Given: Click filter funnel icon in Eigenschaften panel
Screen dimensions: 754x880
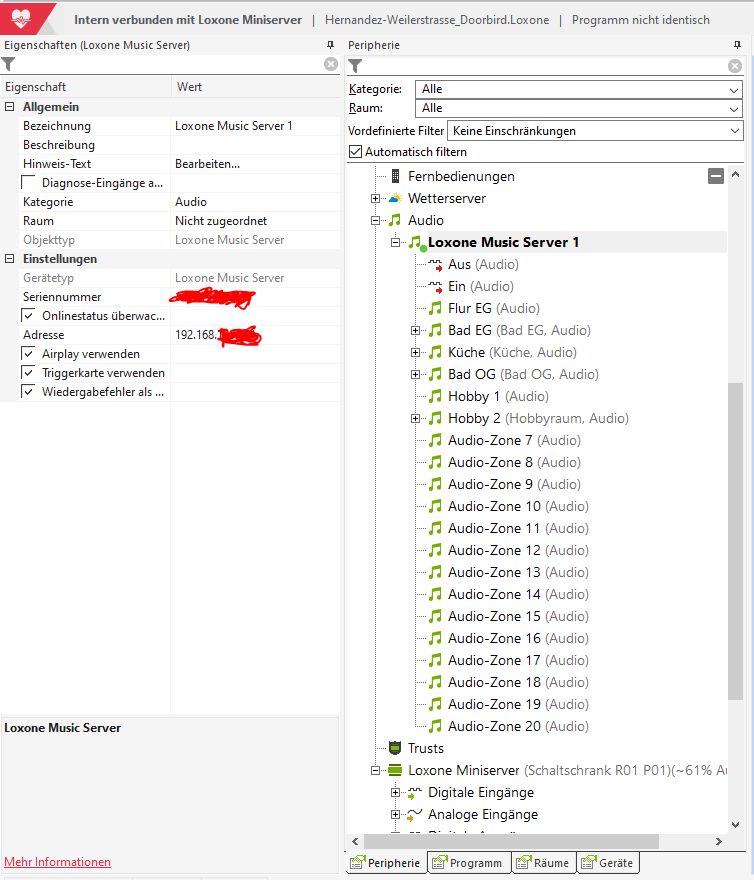Looking at the screenshot, I should tap(8, 64).
